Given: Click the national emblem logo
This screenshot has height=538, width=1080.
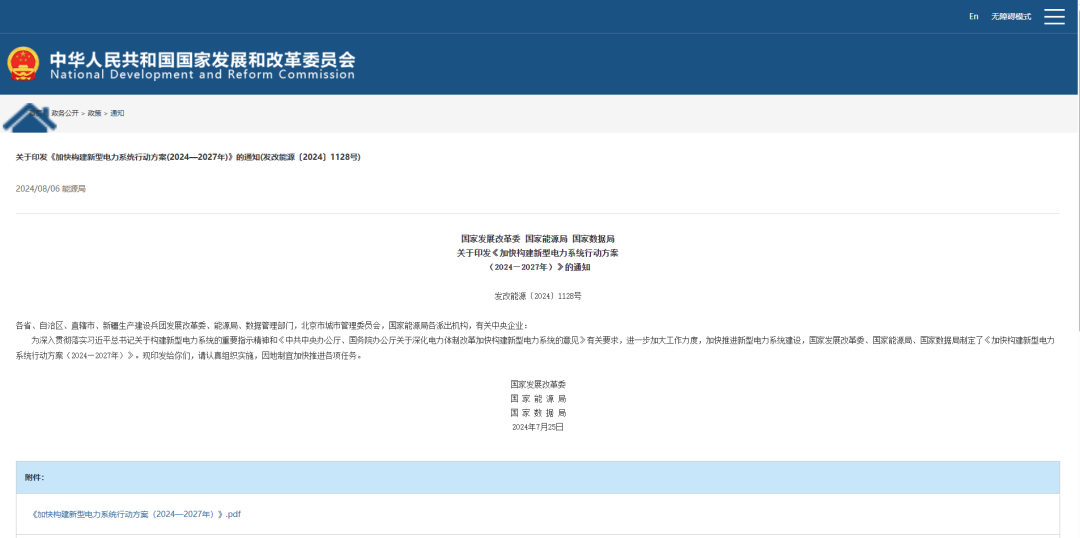Looking at the screenshot, I should click(x=24, y=65).
